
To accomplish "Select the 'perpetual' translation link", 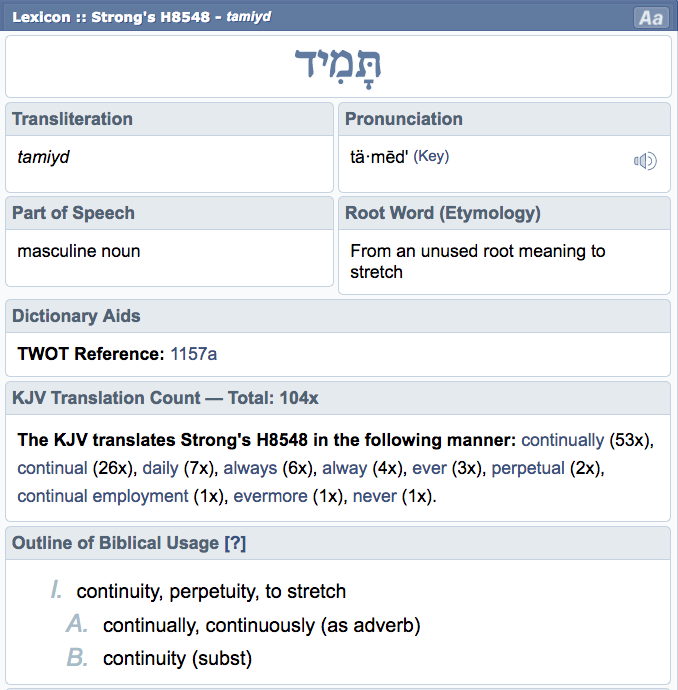I will pos(528,468).
